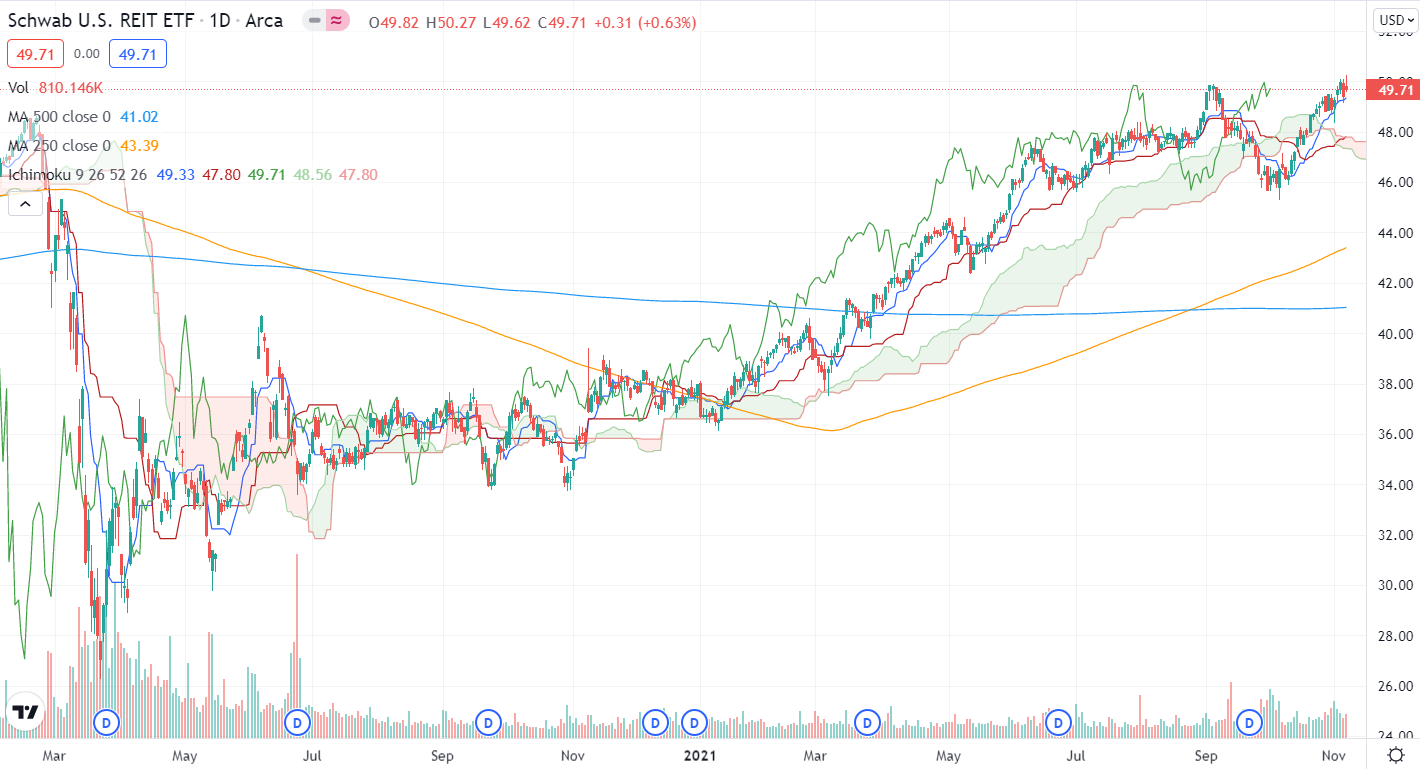Viewport: 1420px width, 769px height.
Task: Click the 24.00 price axis label
Action: (x=1394, y=737)
